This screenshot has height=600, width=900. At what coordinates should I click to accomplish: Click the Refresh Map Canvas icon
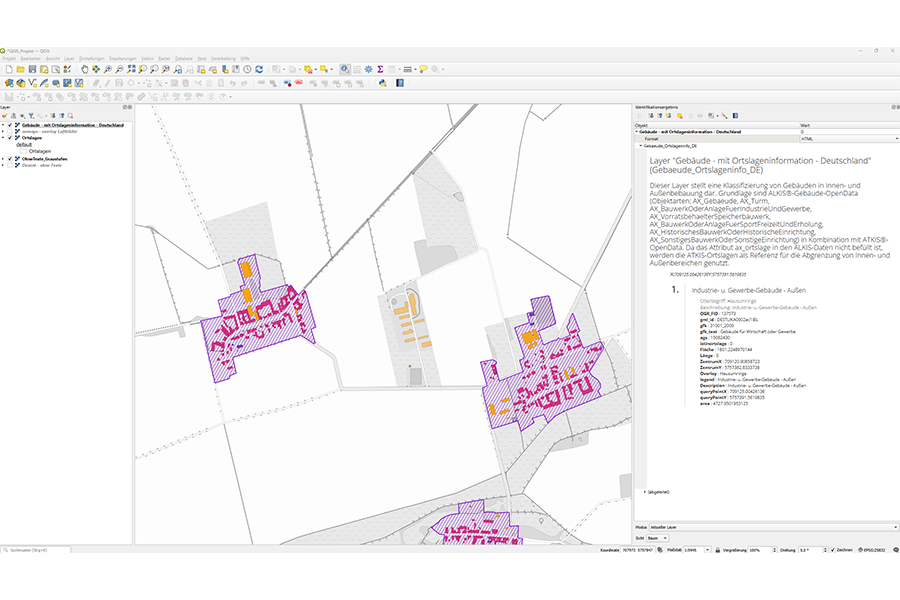[257, 69]
